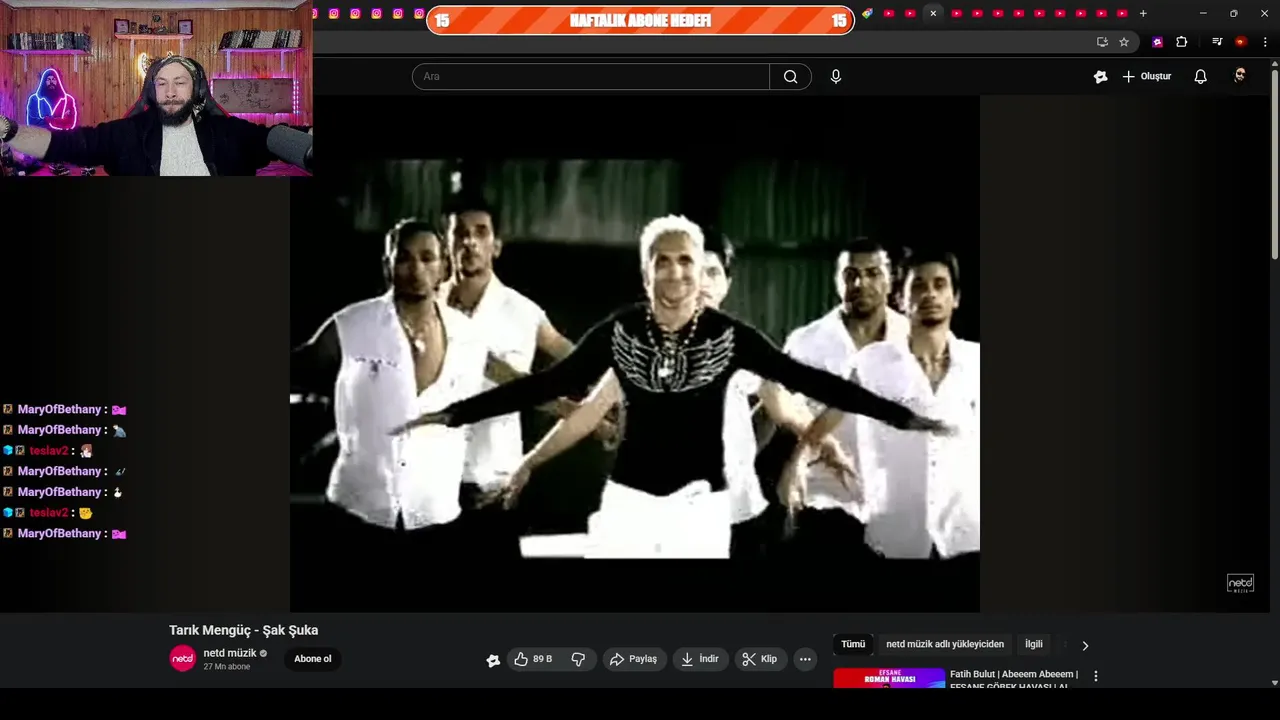
Task: Click the '27 Mn abone' subscriber count
Action: click(227, 667)
